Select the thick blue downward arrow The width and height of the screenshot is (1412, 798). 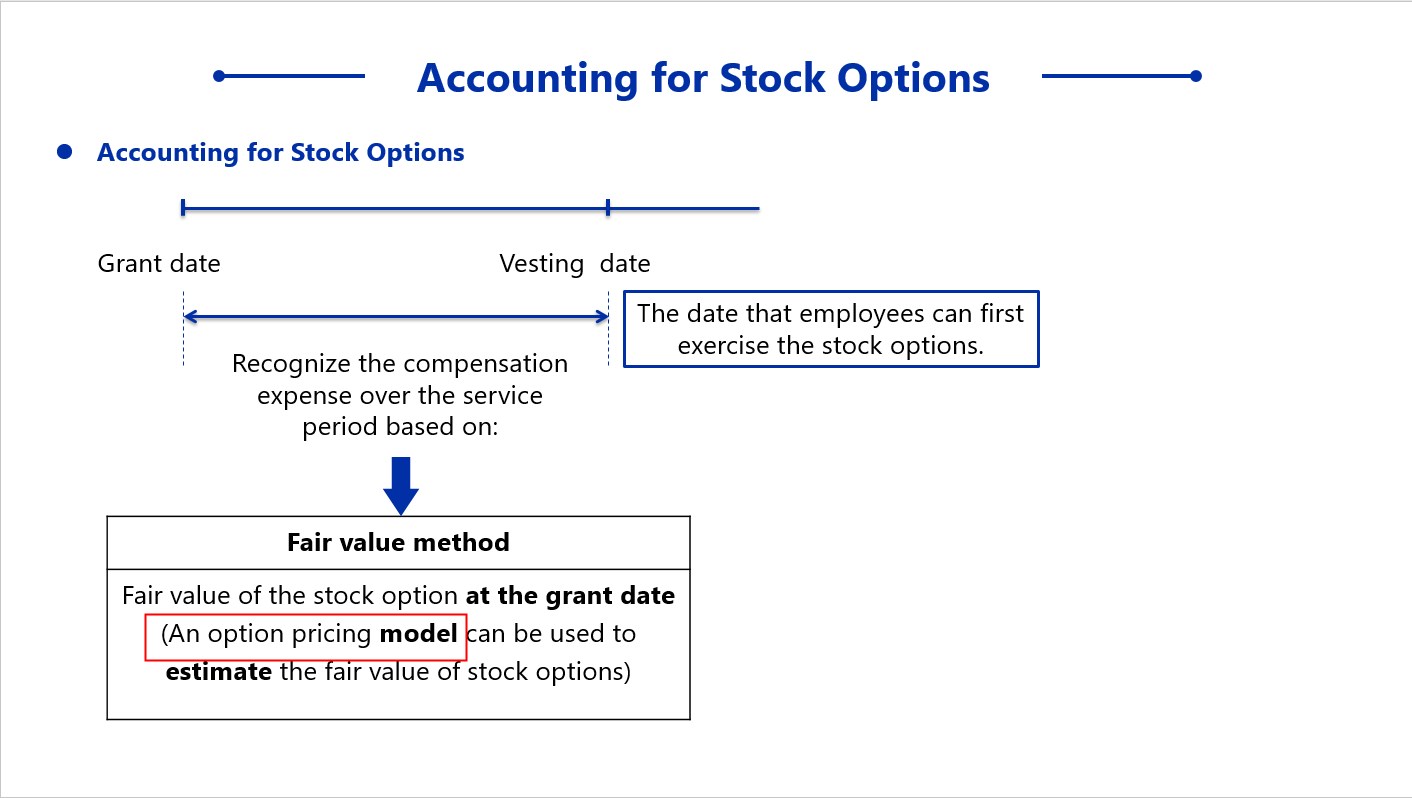(x=400, y=486)
